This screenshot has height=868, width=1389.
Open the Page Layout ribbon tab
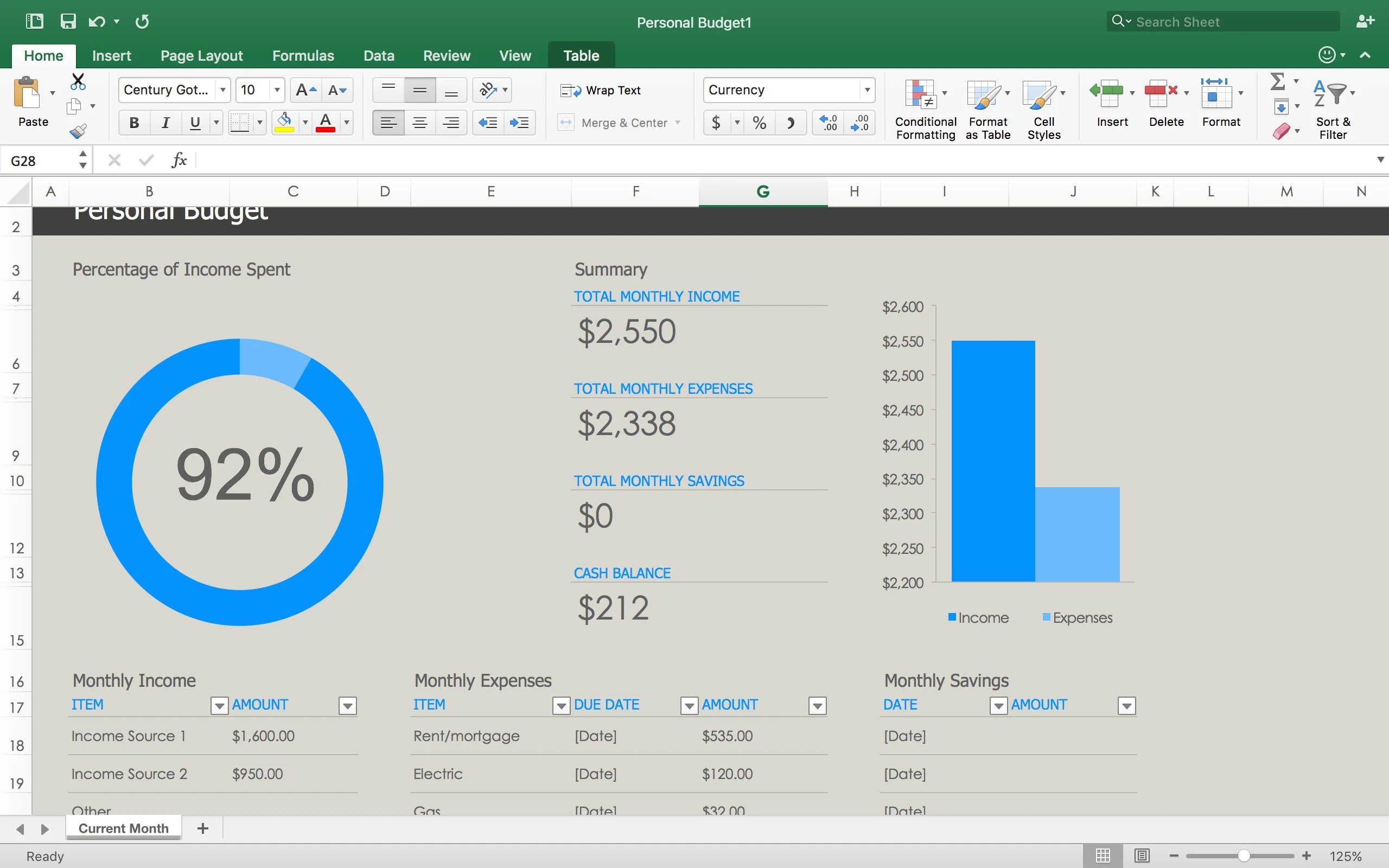click(201, 56)
